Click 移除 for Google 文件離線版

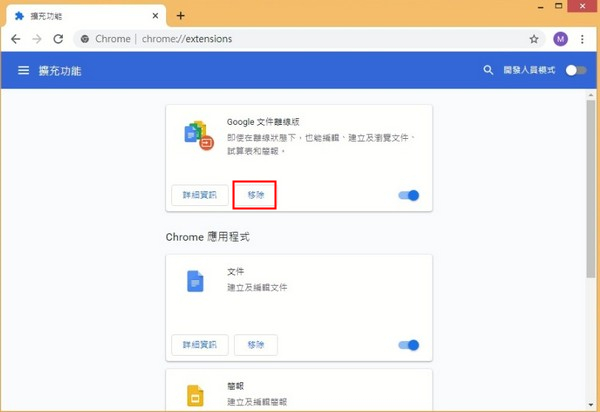click(256, 195)
